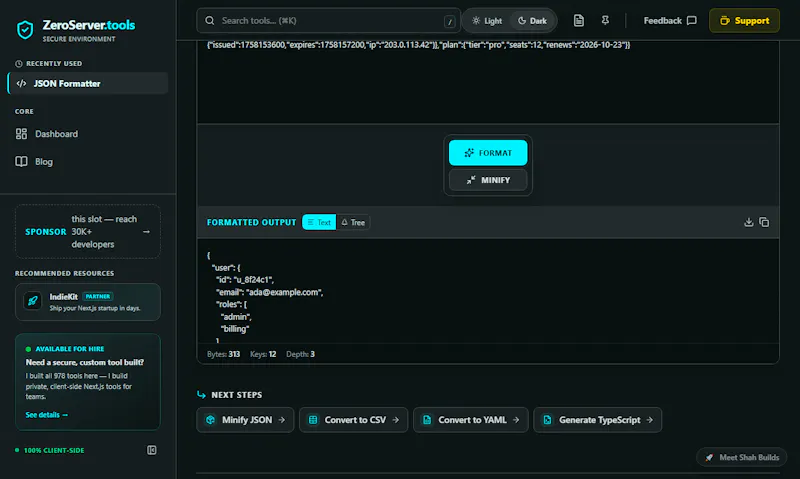The height and width of the screenshot is (479, 800).
Task: Click the AVAILABLE FOR HIRE heading
Action: click(70, 349)
